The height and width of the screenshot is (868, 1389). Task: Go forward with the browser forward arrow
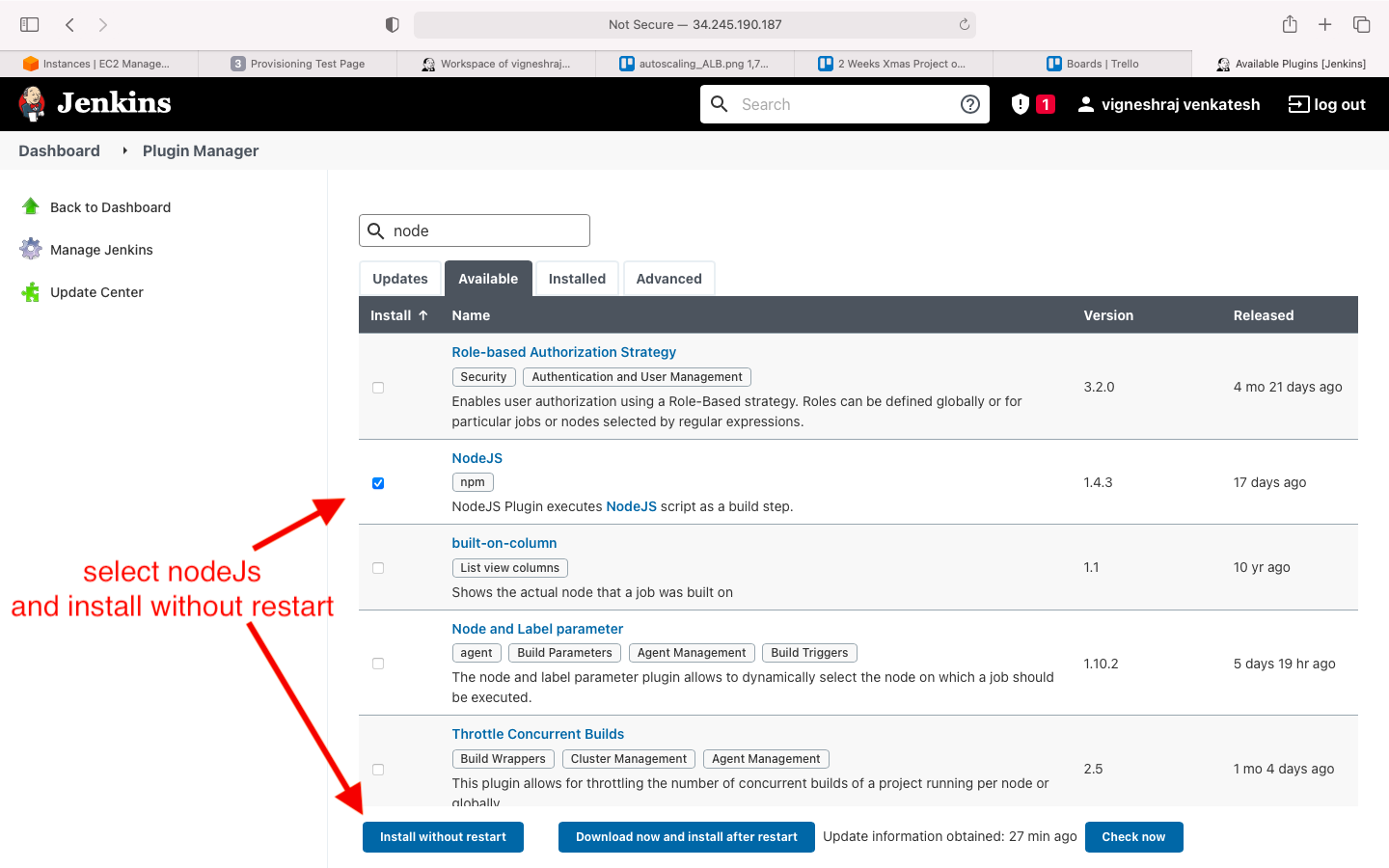[103, 24]
